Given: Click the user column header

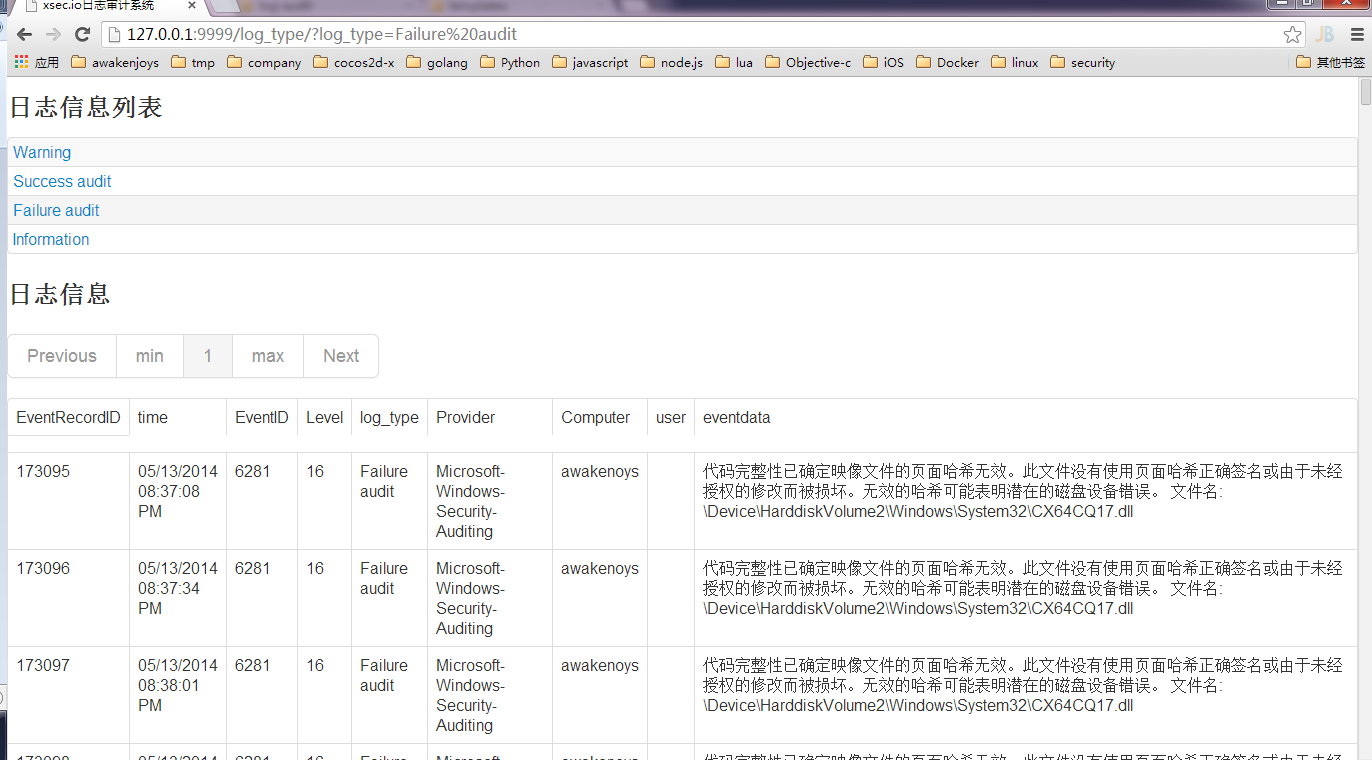Looking at the screenshot, I should coord(671,417).
